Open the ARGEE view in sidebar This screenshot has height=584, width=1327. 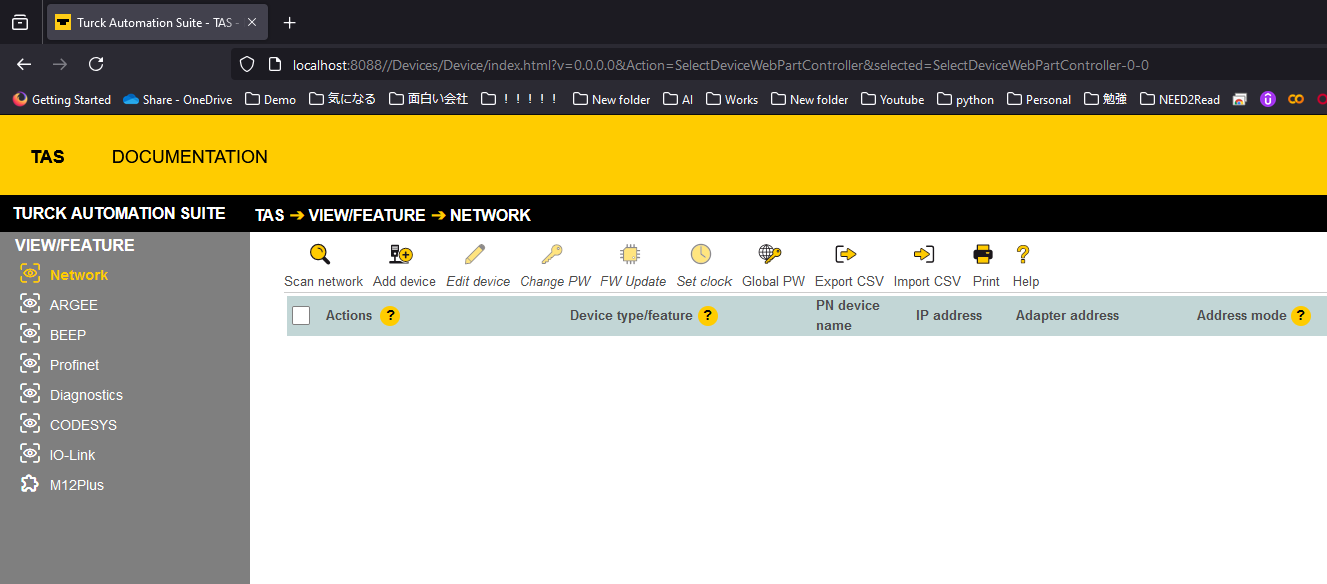point(74,305)
